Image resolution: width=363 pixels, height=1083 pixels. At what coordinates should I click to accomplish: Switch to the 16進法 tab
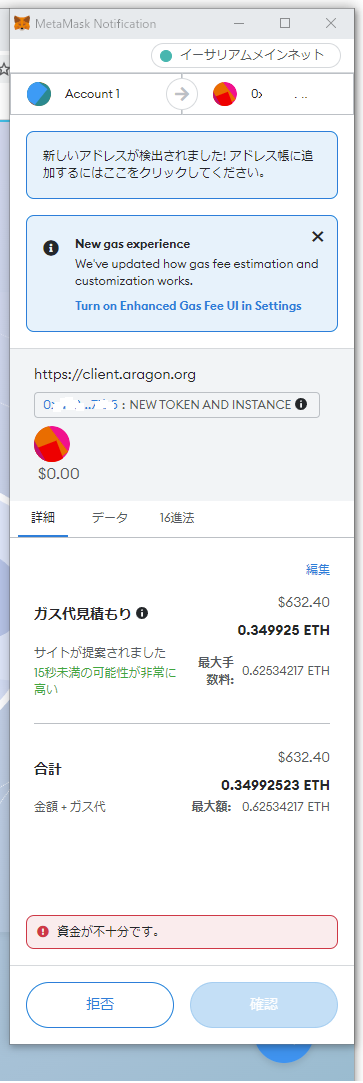[177, 518]
